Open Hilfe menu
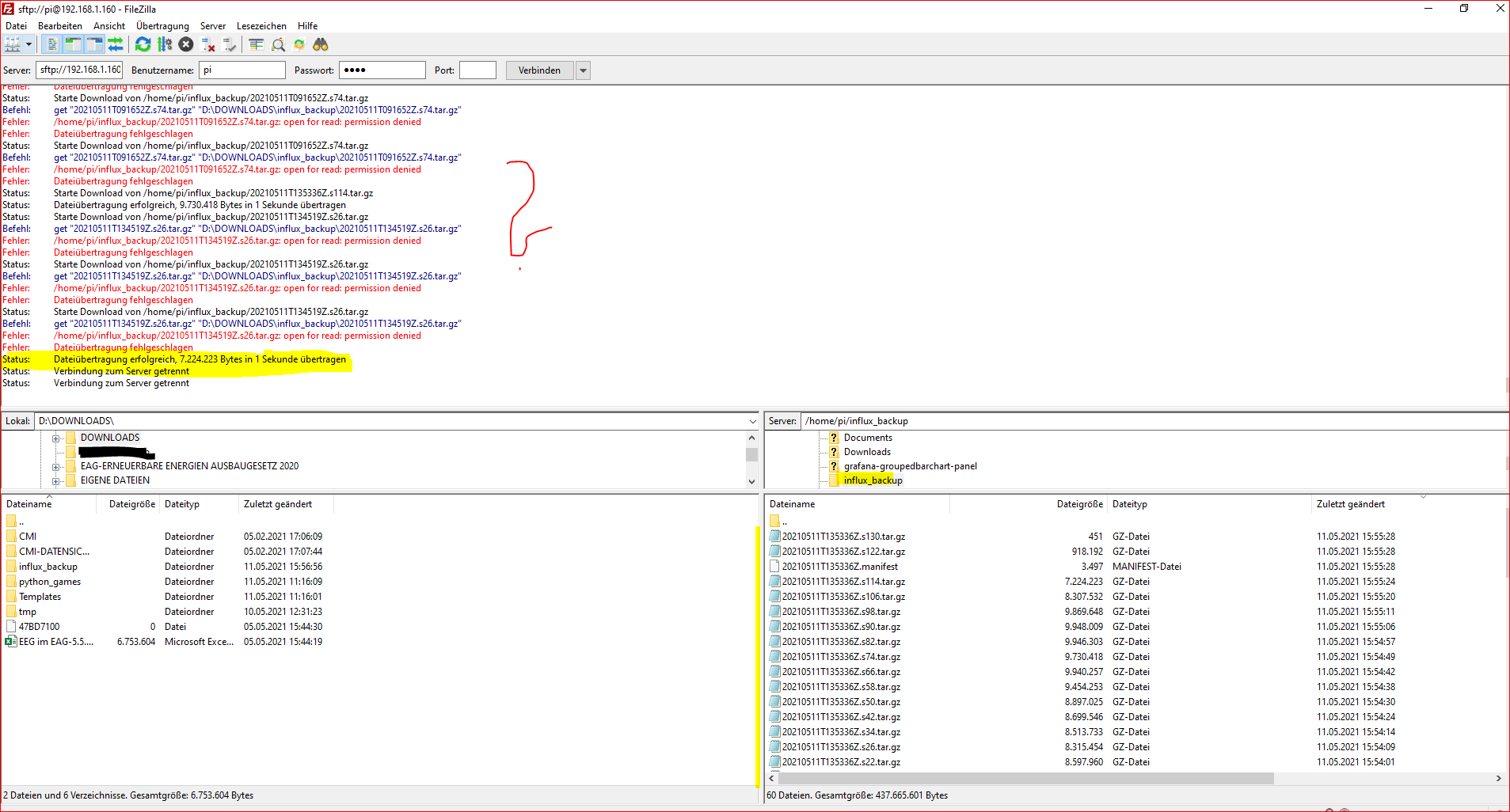 click(x=307, y=26)
